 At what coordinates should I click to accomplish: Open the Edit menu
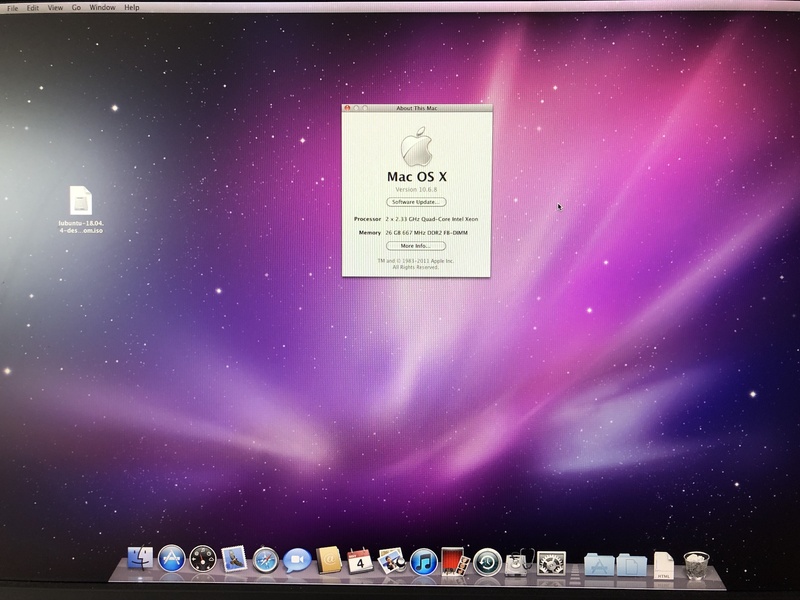tap(33, 8)
